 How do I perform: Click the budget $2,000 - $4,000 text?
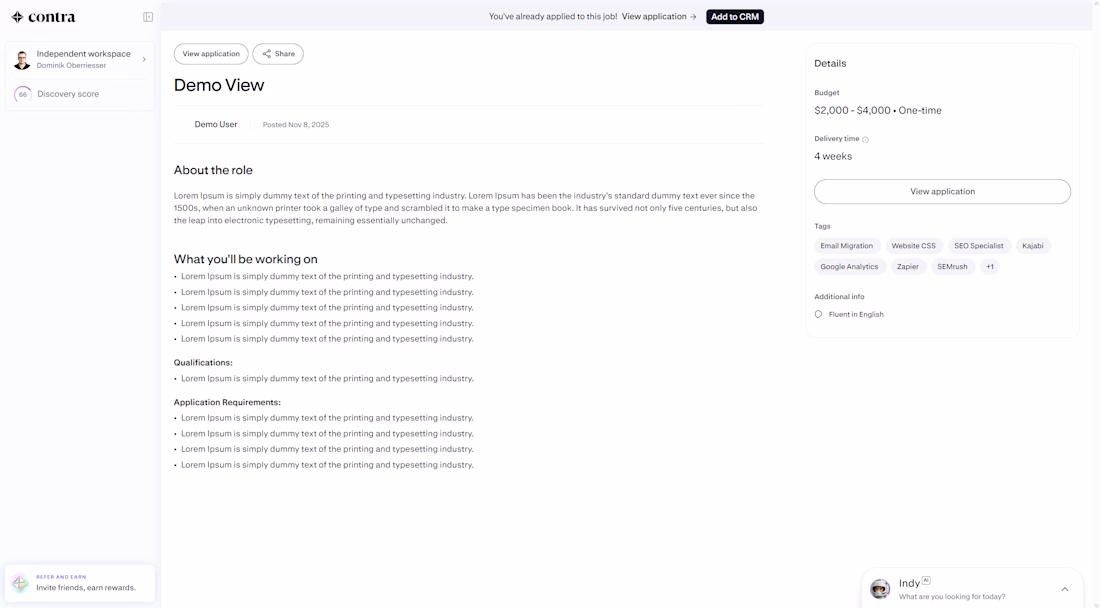point(852,110)
